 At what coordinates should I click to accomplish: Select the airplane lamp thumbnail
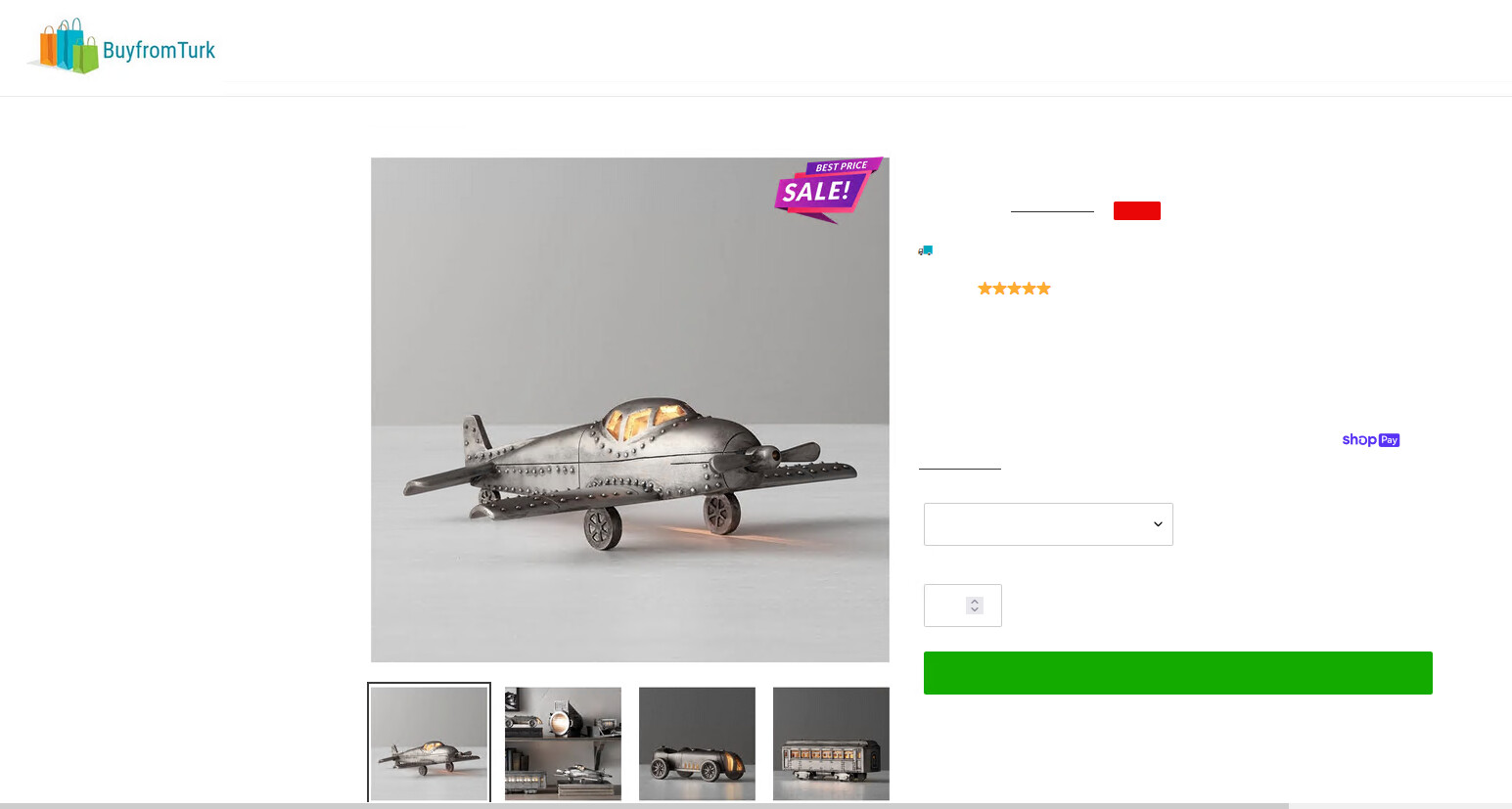tap(429, 743)
